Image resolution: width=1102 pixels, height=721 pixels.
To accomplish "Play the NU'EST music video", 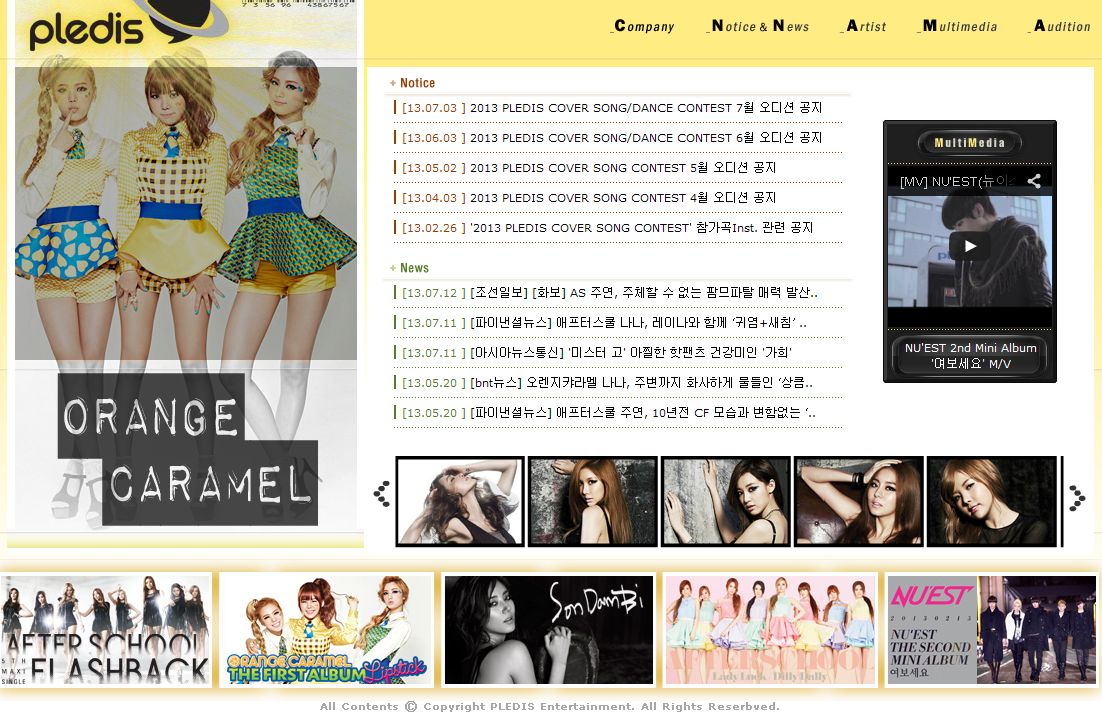I will pyautogui.click(x=969, y=246).
